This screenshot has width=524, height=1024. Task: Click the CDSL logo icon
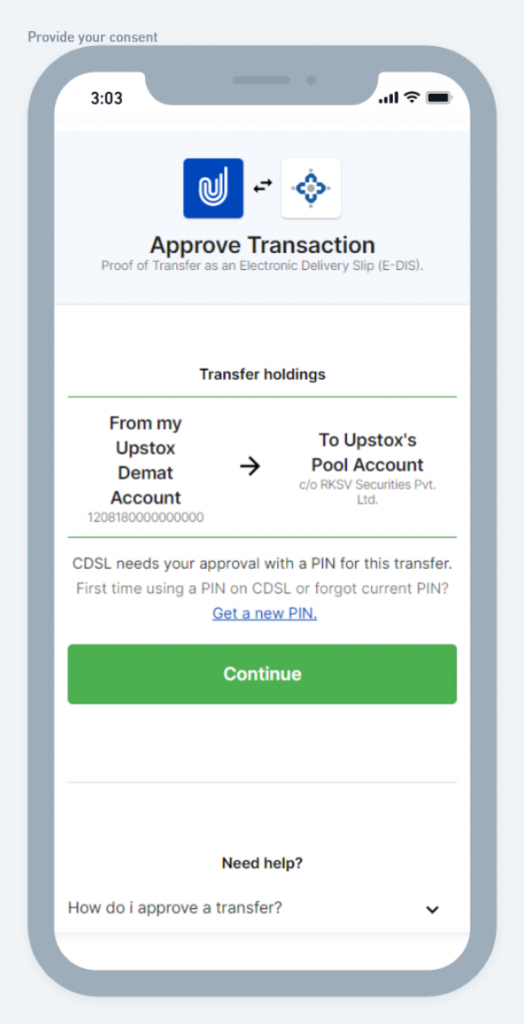coord(311,188)
